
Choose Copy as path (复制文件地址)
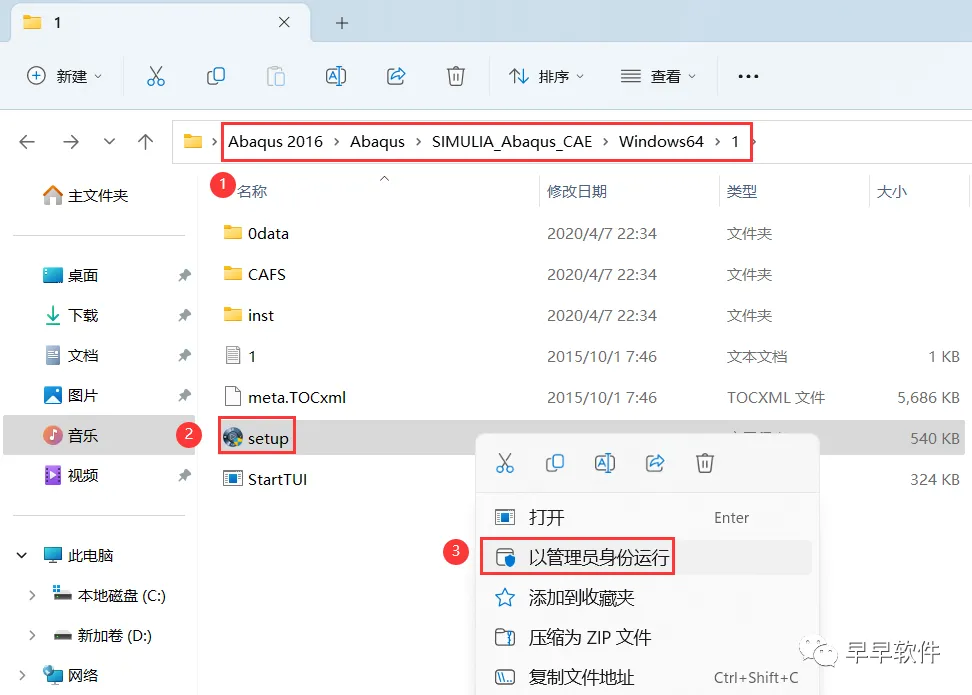click(647, 677)
